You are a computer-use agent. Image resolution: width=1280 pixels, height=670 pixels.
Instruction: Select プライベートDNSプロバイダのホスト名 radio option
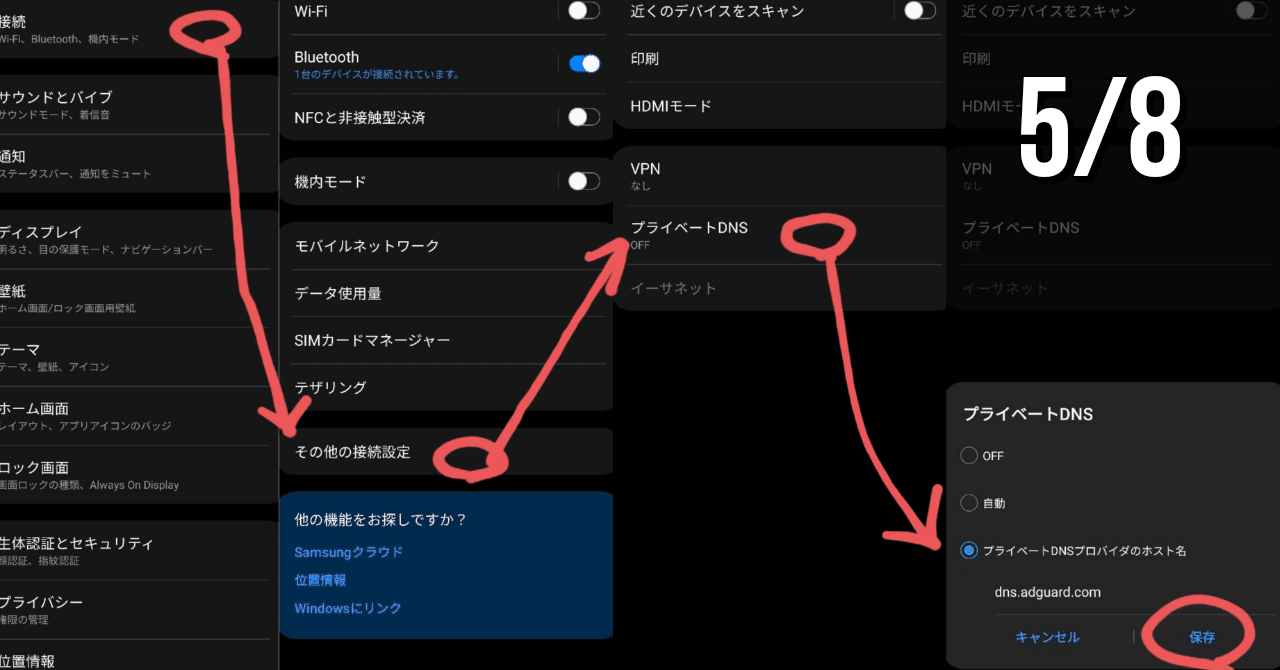(x=968, y=551)
